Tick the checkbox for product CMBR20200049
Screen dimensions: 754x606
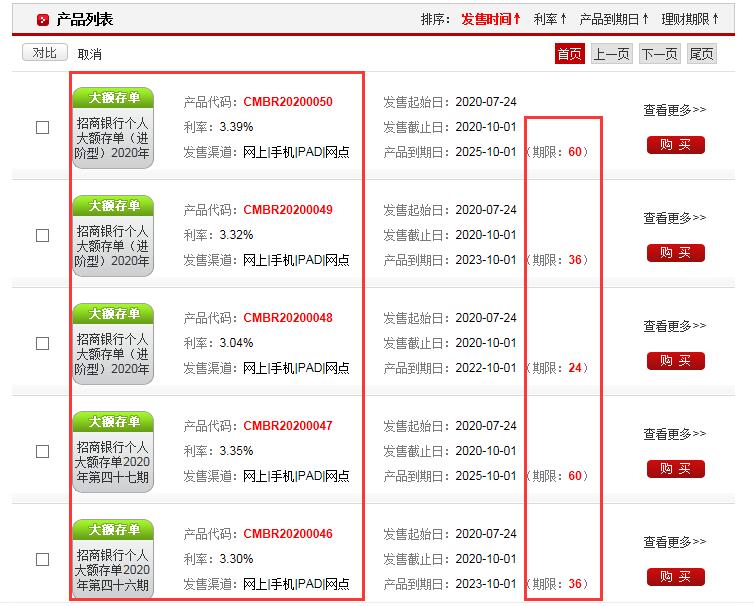coord(43,236)
